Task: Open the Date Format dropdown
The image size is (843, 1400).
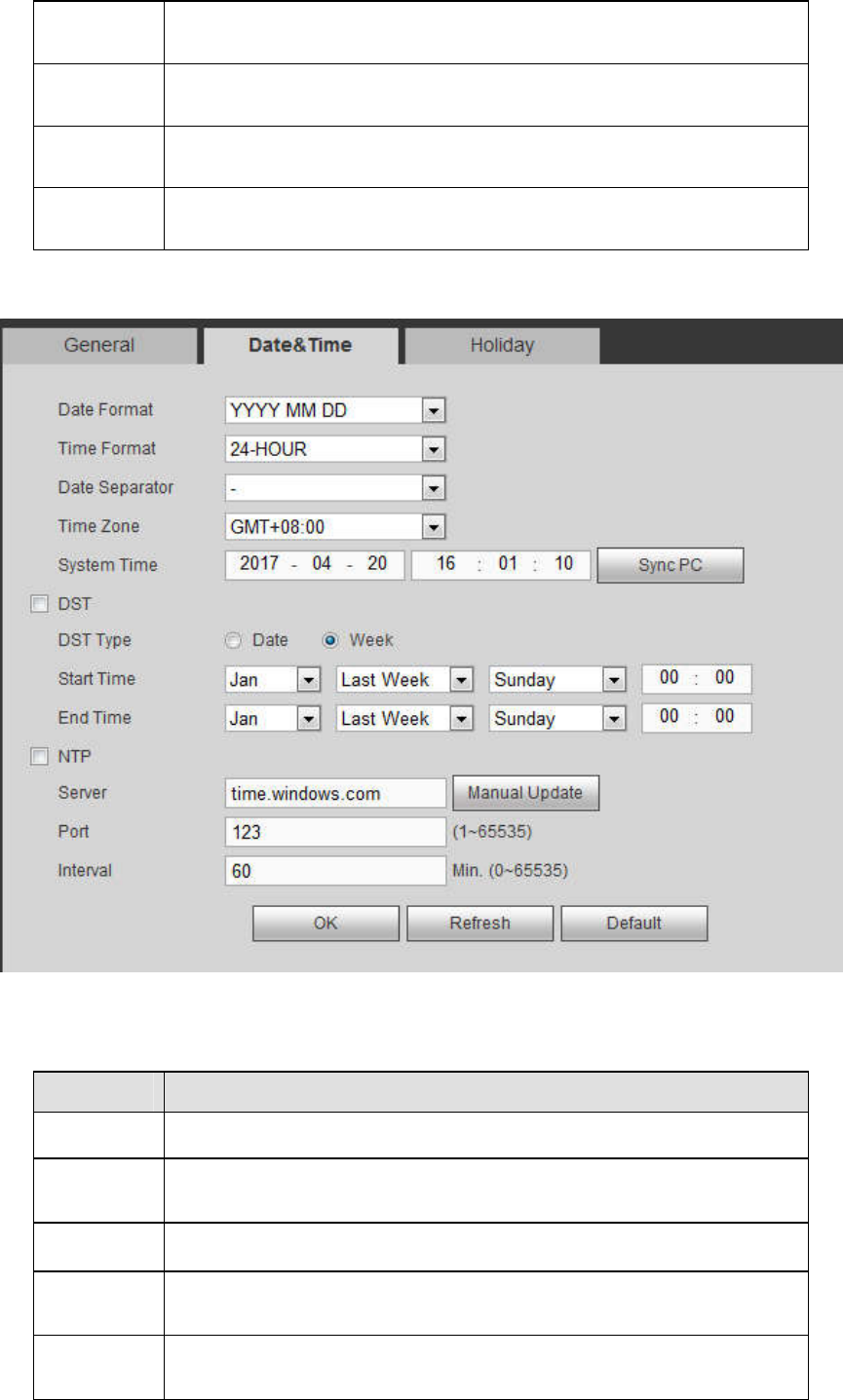Action: click(335, 410)
